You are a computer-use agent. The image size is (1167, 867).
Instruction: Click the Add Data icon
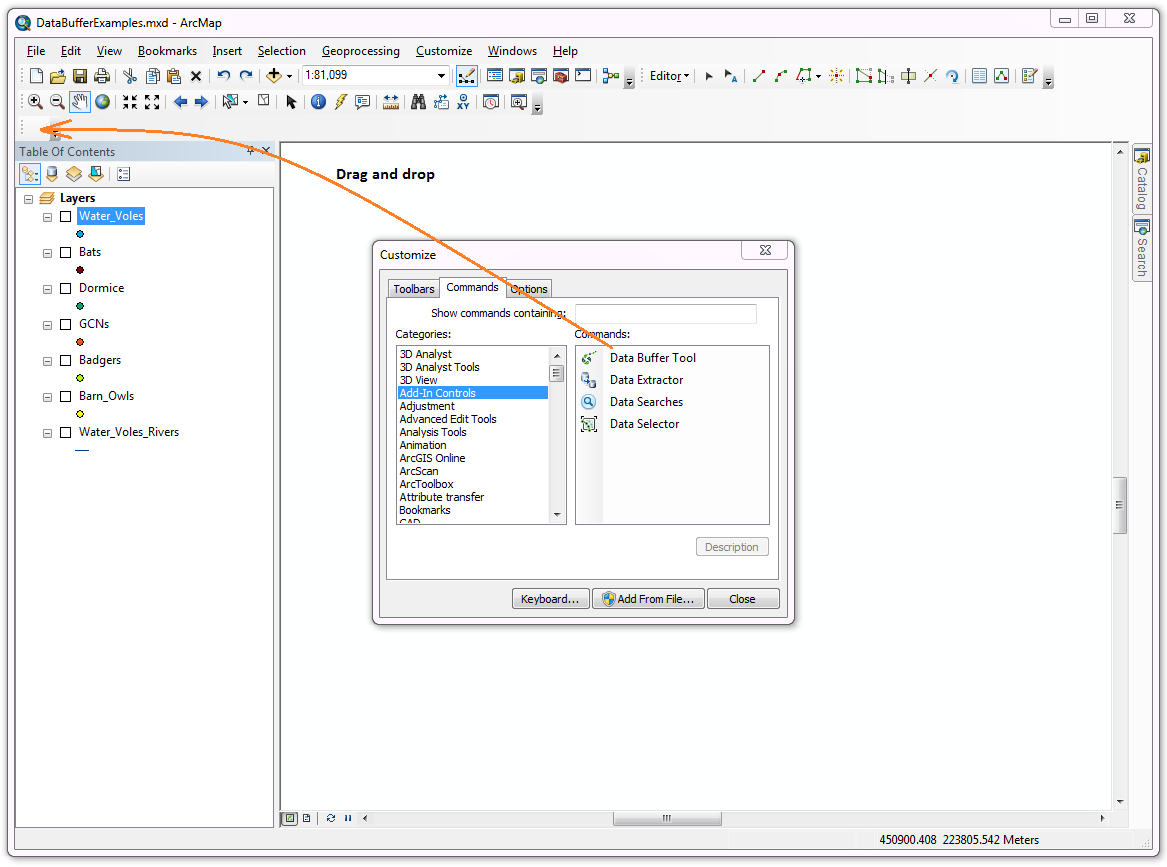pos(273,75)
